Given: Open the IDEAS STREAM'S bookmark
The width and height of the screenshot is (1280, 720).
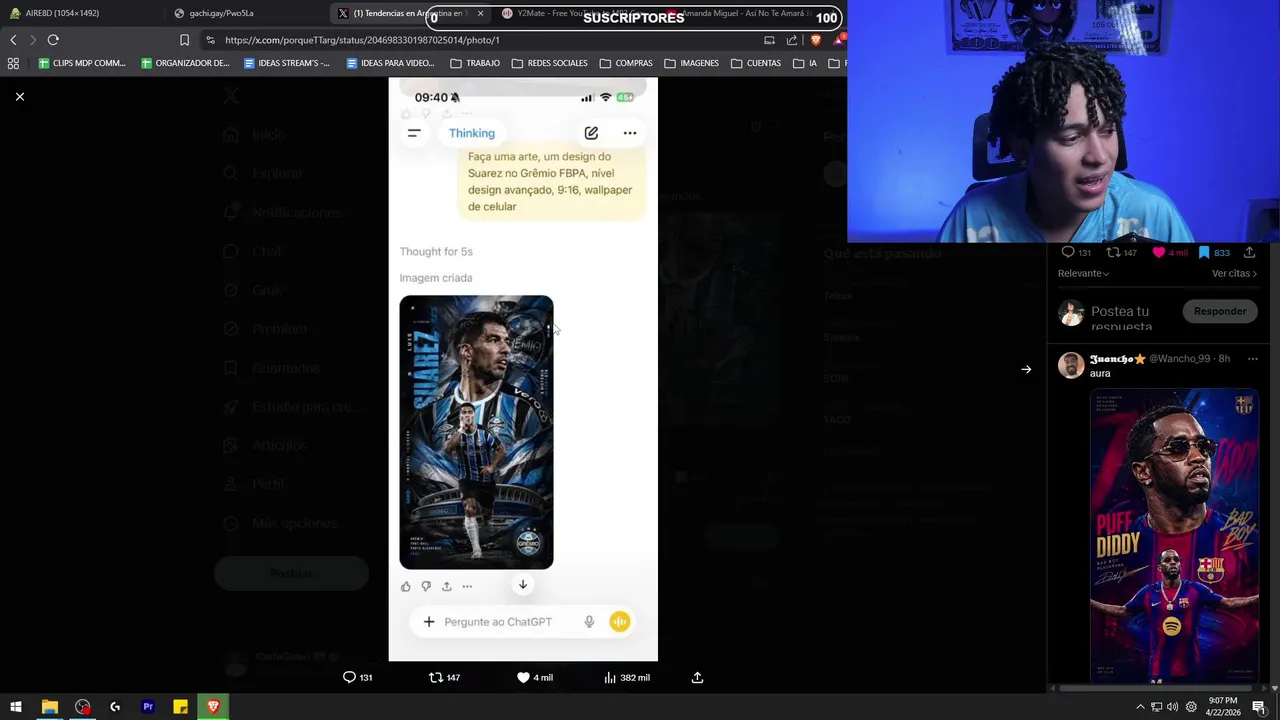Looking at the screenshot, I should coord(287,63).
